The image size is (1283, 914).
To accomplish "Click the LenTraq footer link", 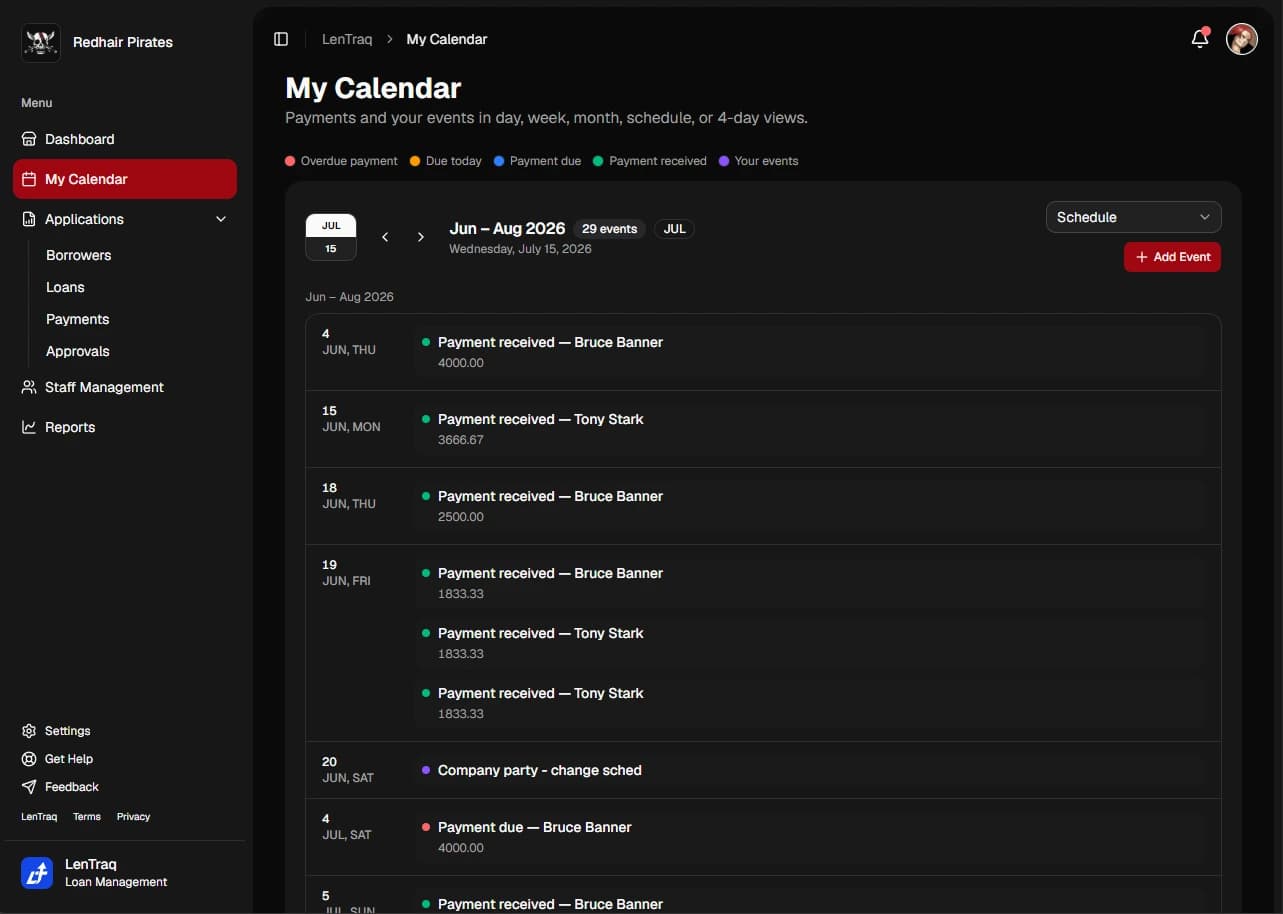I will click(x=39, y=817).
